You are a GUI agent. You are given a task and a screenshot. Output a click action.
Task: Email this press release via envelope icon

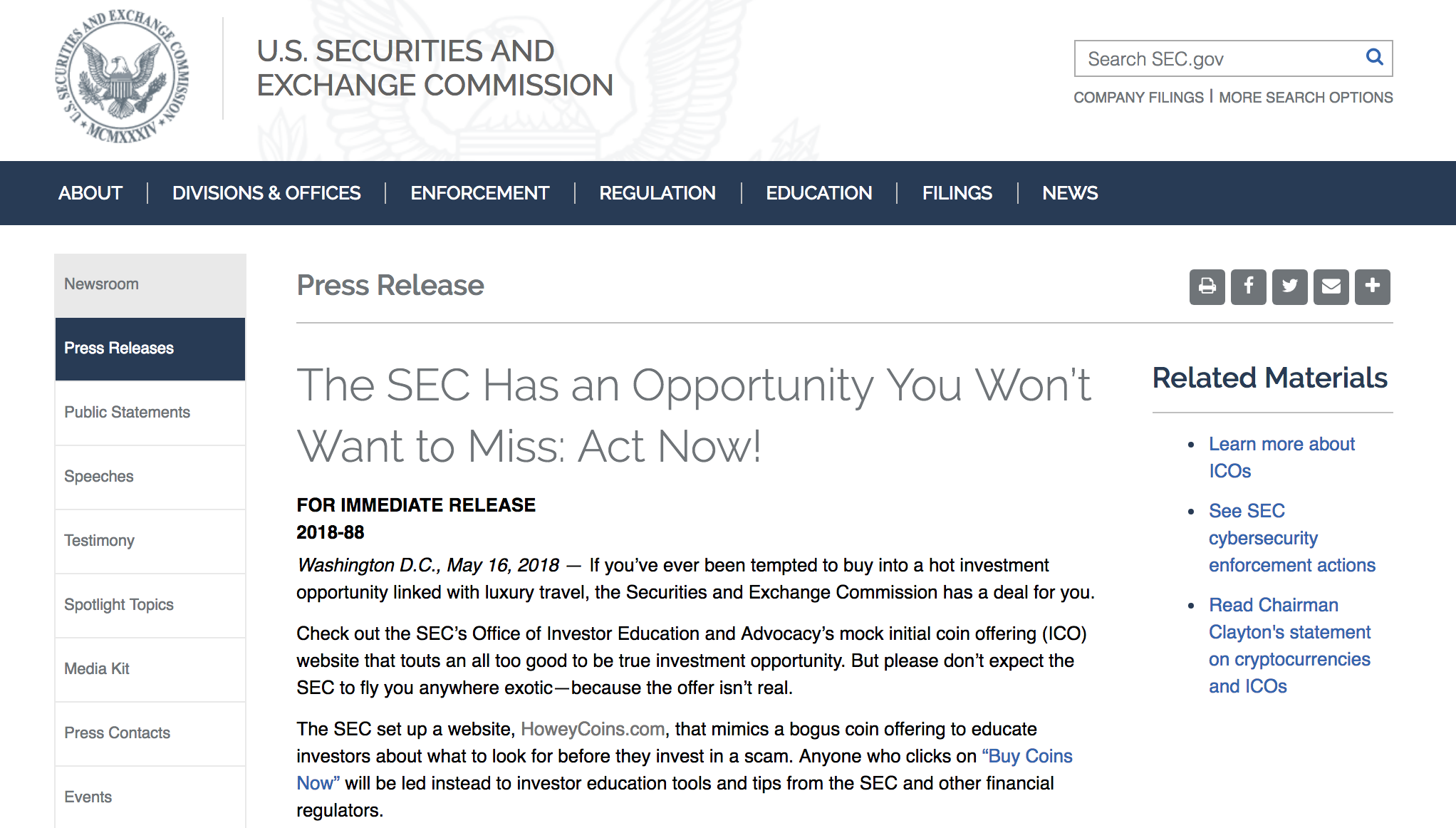(1331, 286)
